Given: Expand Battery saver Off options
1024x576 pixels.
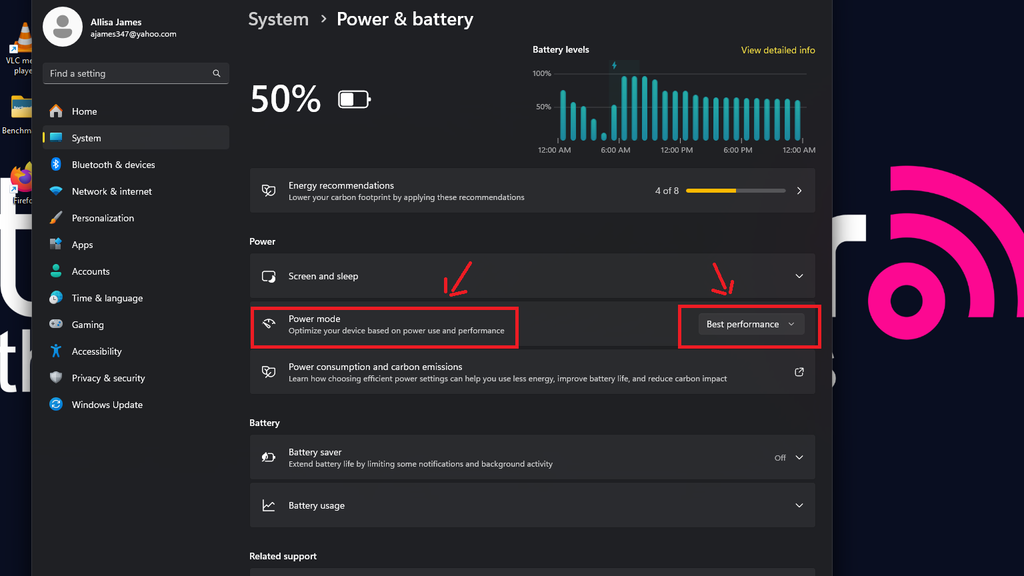Looking at the screenshot, I should pos(799,458).
